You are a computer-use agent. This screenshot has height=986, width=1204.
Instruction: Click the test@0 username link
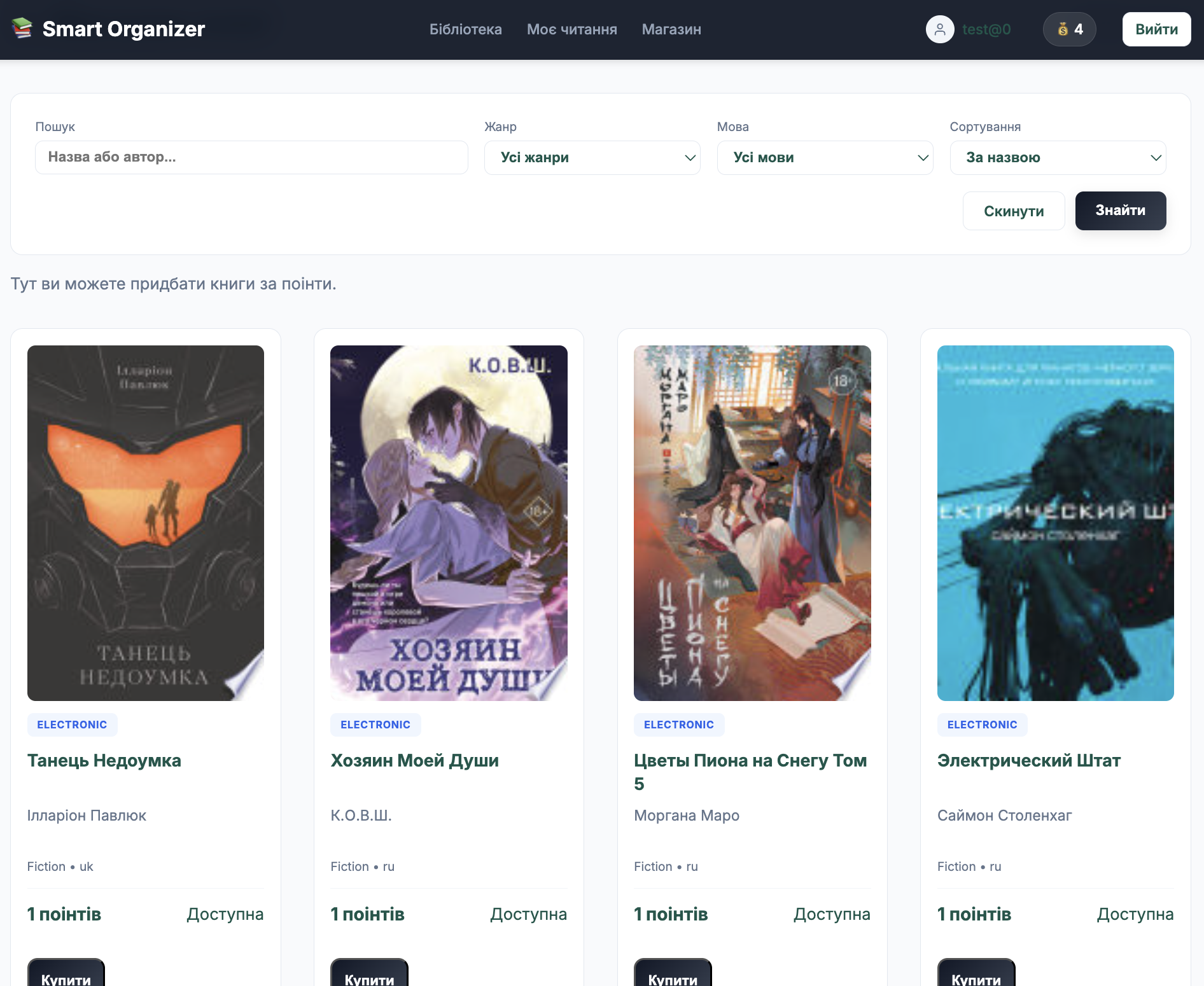[x=986, y=29]
